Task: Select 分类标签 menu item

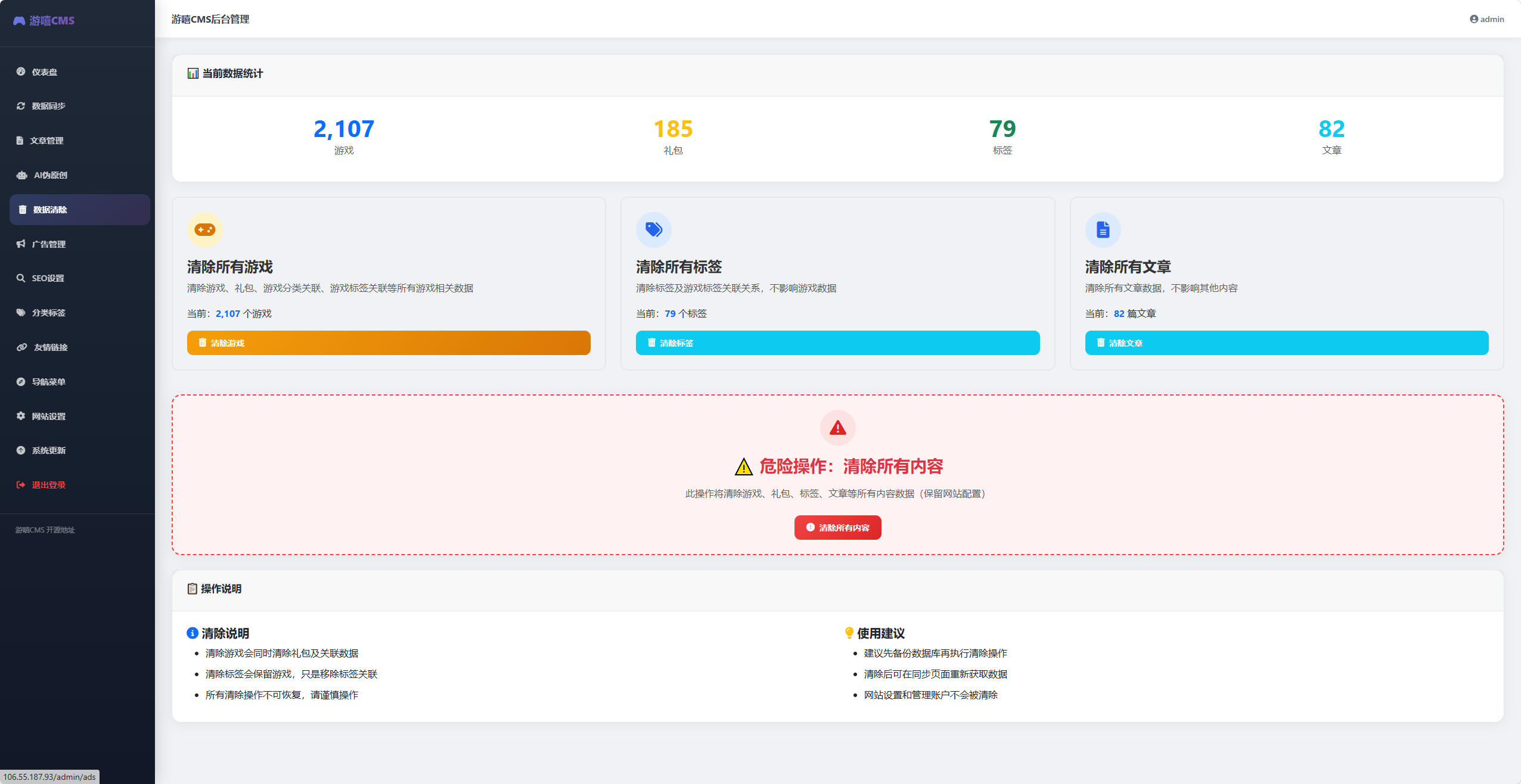Action: [x=80, y=313]
